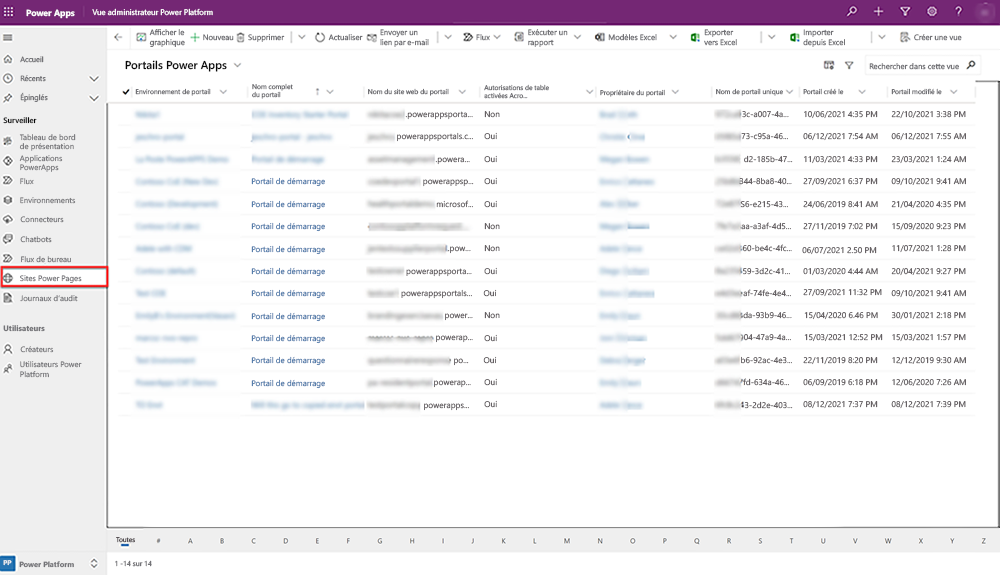The image size is (1000, 575).
Task: Open the dropdown arrow next to Modèles Excel
Action: (x=673, y=37)
